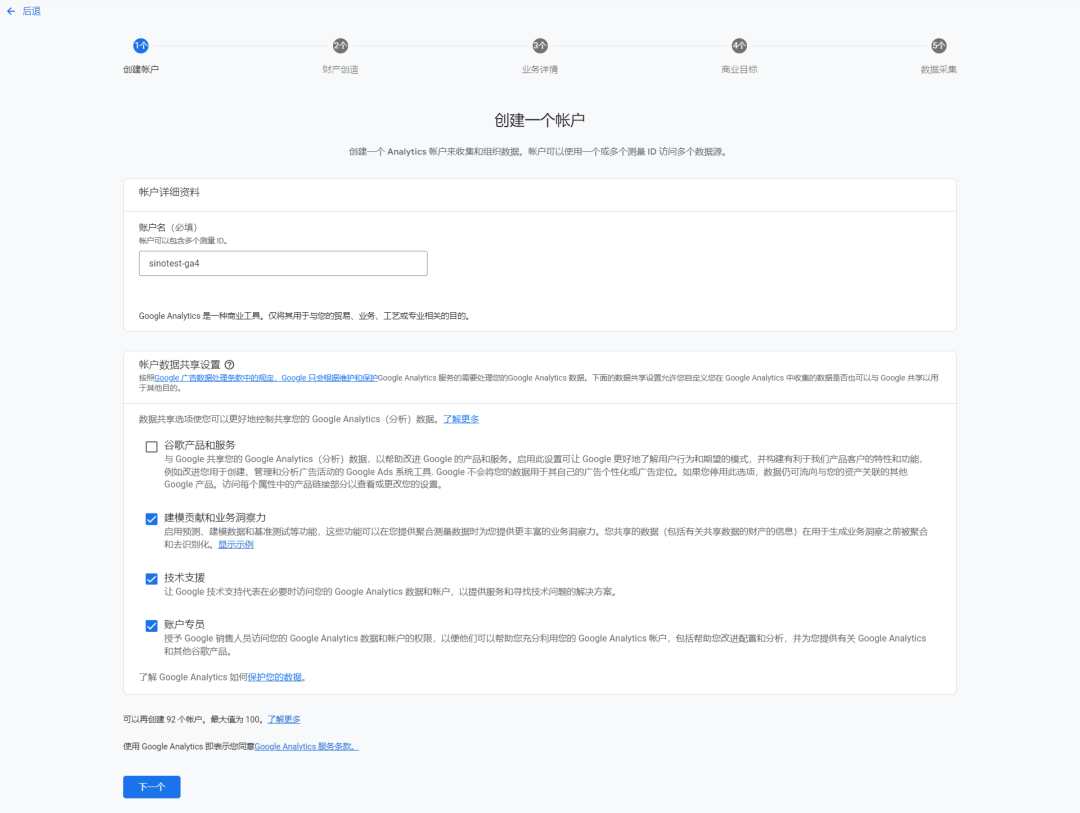
Task: Click the 账户名 input field
Action: pos(283,263)
